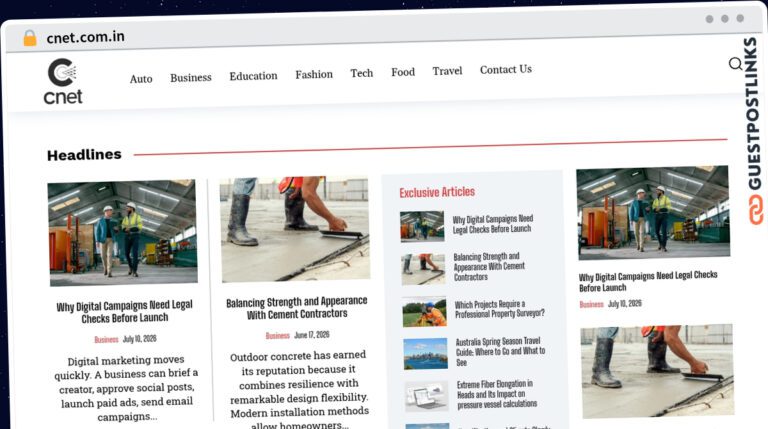The width and height of the screenshot is (768, 429).
Task: Click right sidebar concrete troweling image
Action: click(657, 371)
